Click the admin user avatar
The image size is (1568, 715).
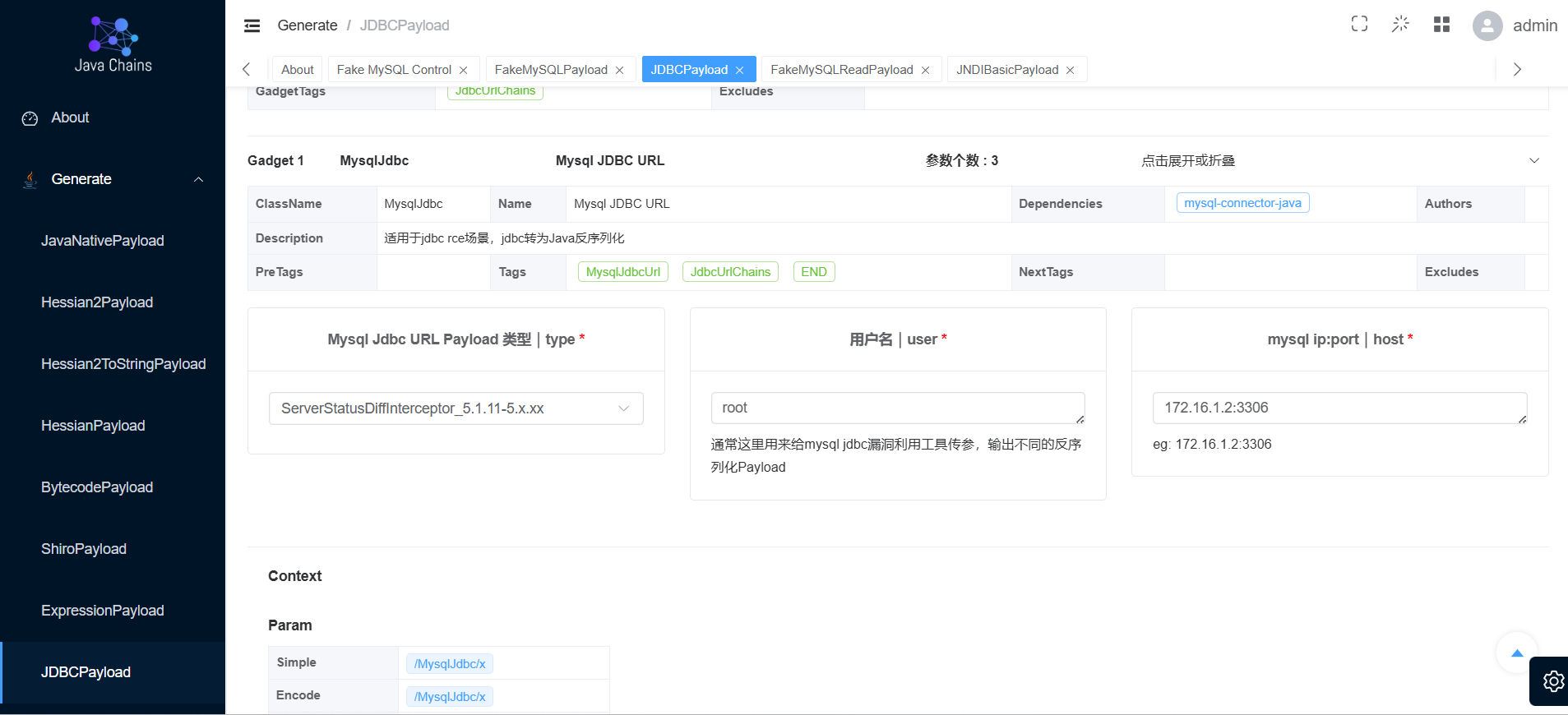pyautogui.click(x=1487, y=25)
